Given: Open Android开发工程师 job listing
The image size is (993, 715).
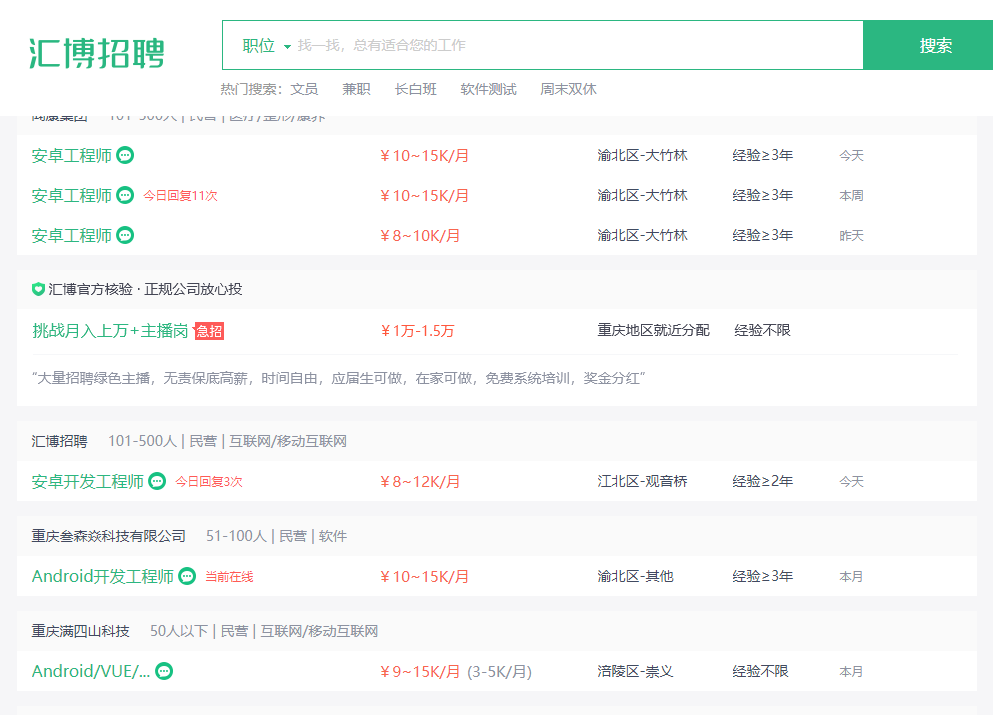Looking at the screenshot, I should point(103,576).
